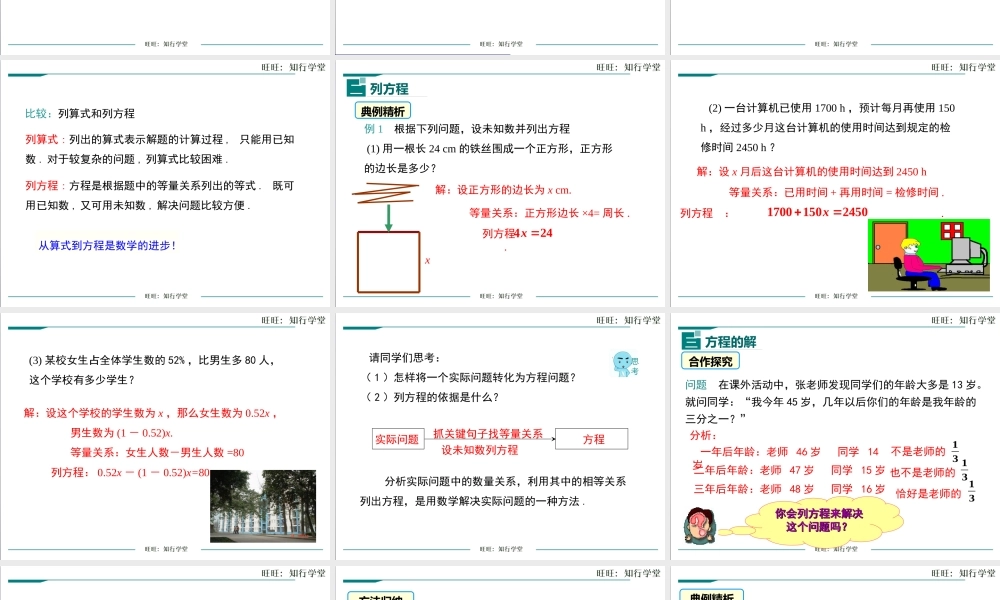
Task: Click the text 例 1 on the 列方程 slide
Action: tap(373, 129)
